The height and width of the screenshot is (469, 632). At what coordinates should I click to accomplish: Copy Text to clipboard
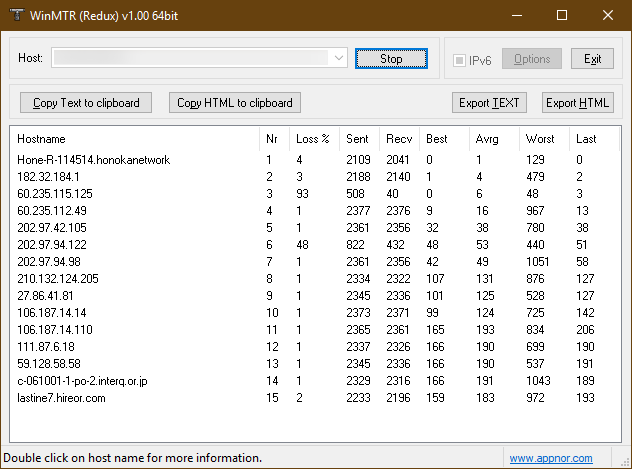(x=86, y=103)
